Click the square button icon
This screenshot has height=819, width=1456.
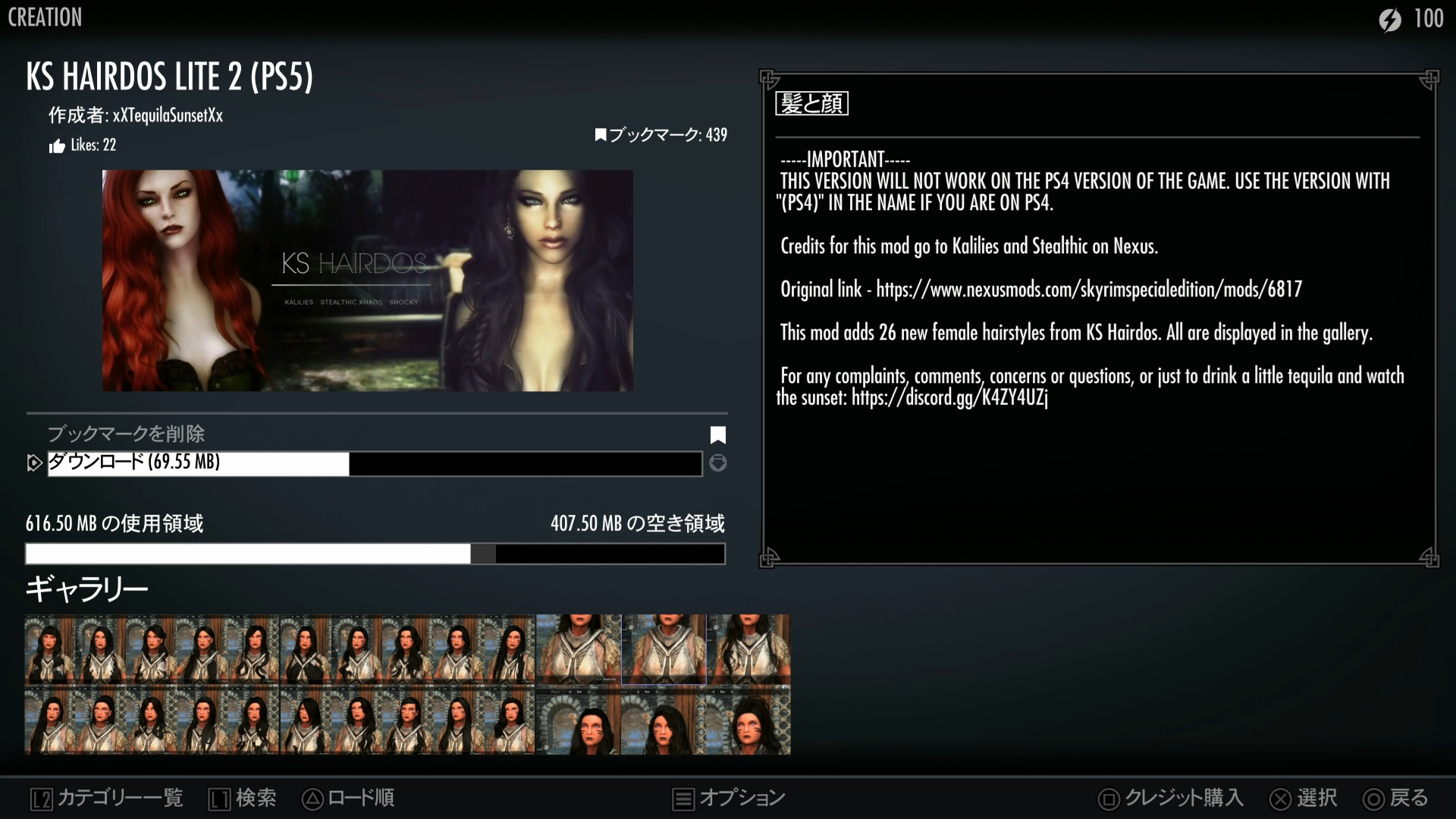[x=1109, y=799]
